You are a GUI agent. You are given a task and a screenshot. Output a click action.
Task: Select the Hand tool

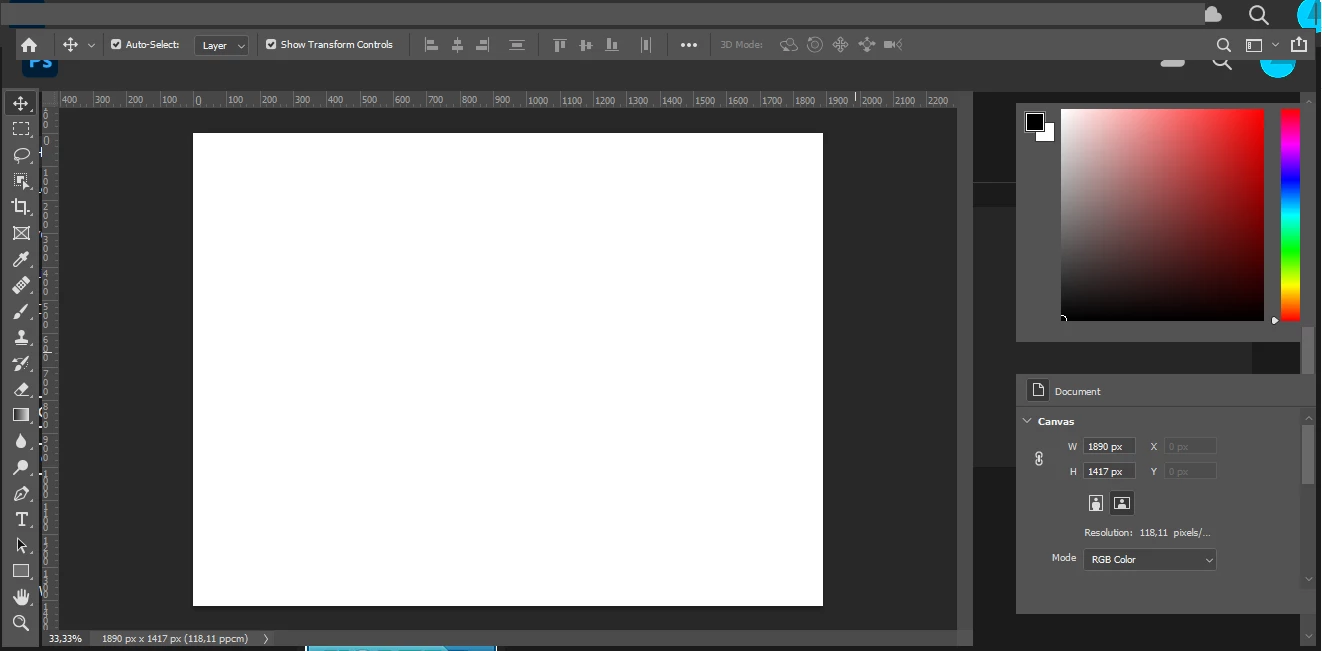click(x=21, y=597)
